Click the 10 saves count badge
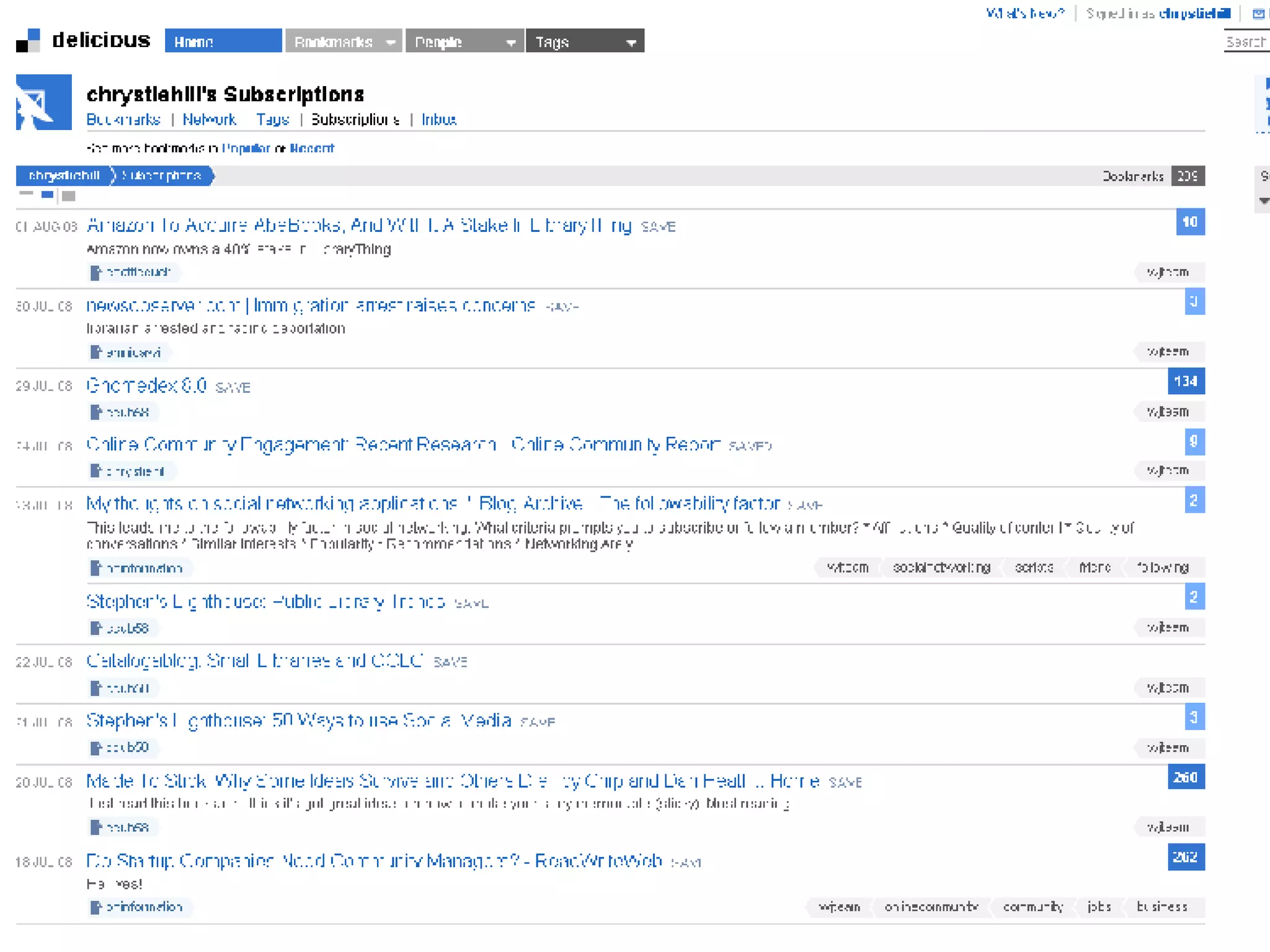The width and height of the screenshot is (1270, 952). (1189, 222)
